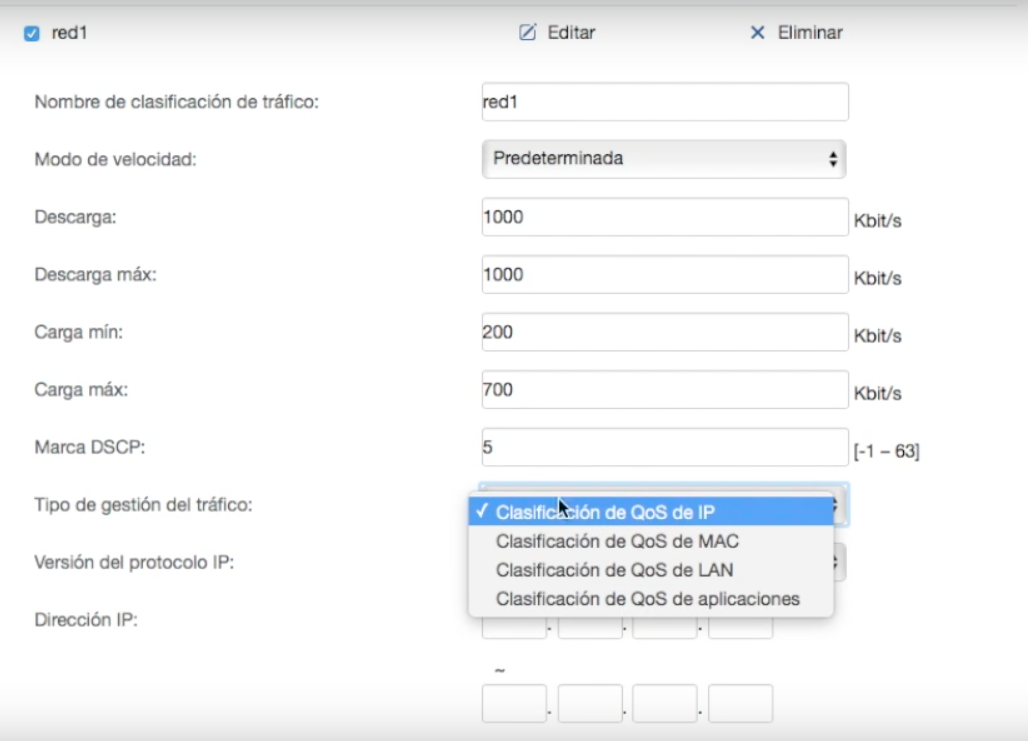Viewport: 1028px width, 741px height.
Task: Open the Versión del protocolo IP dropdown
Action: tap(840, 562)
